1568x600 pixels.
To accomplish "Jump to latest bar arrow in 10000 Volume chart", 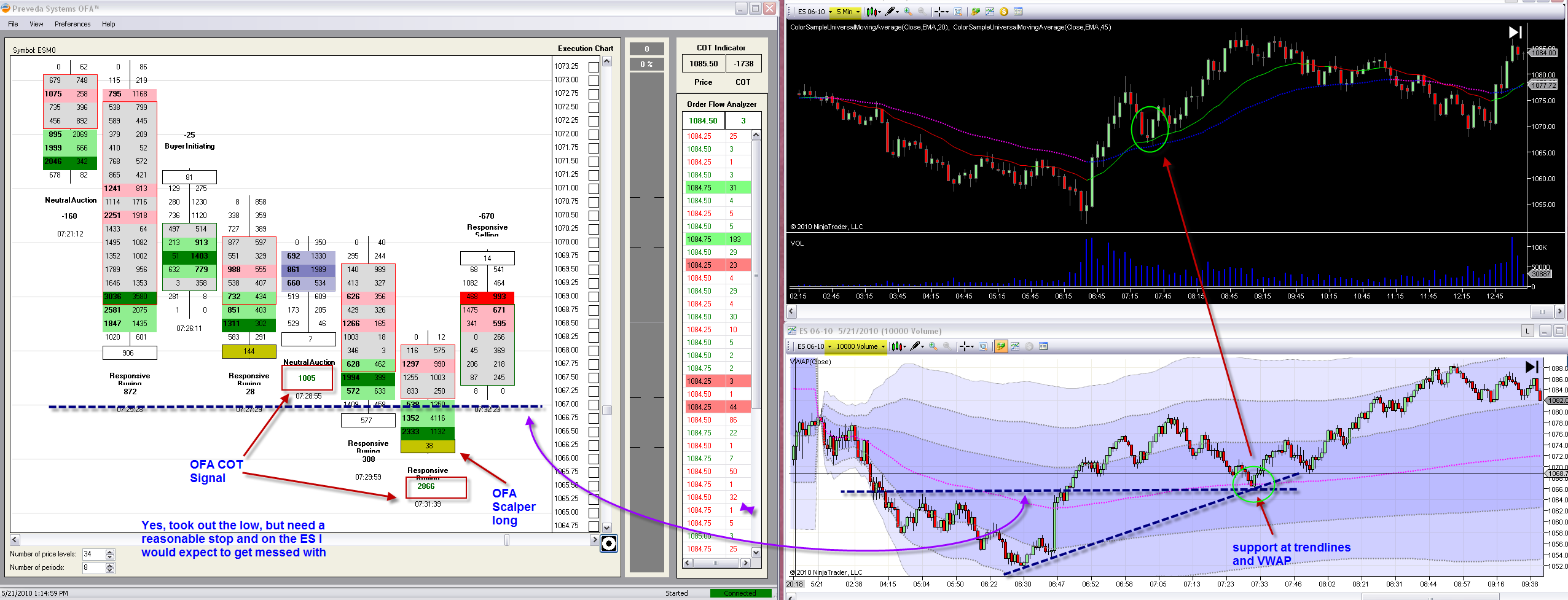I will [1532, 367].
